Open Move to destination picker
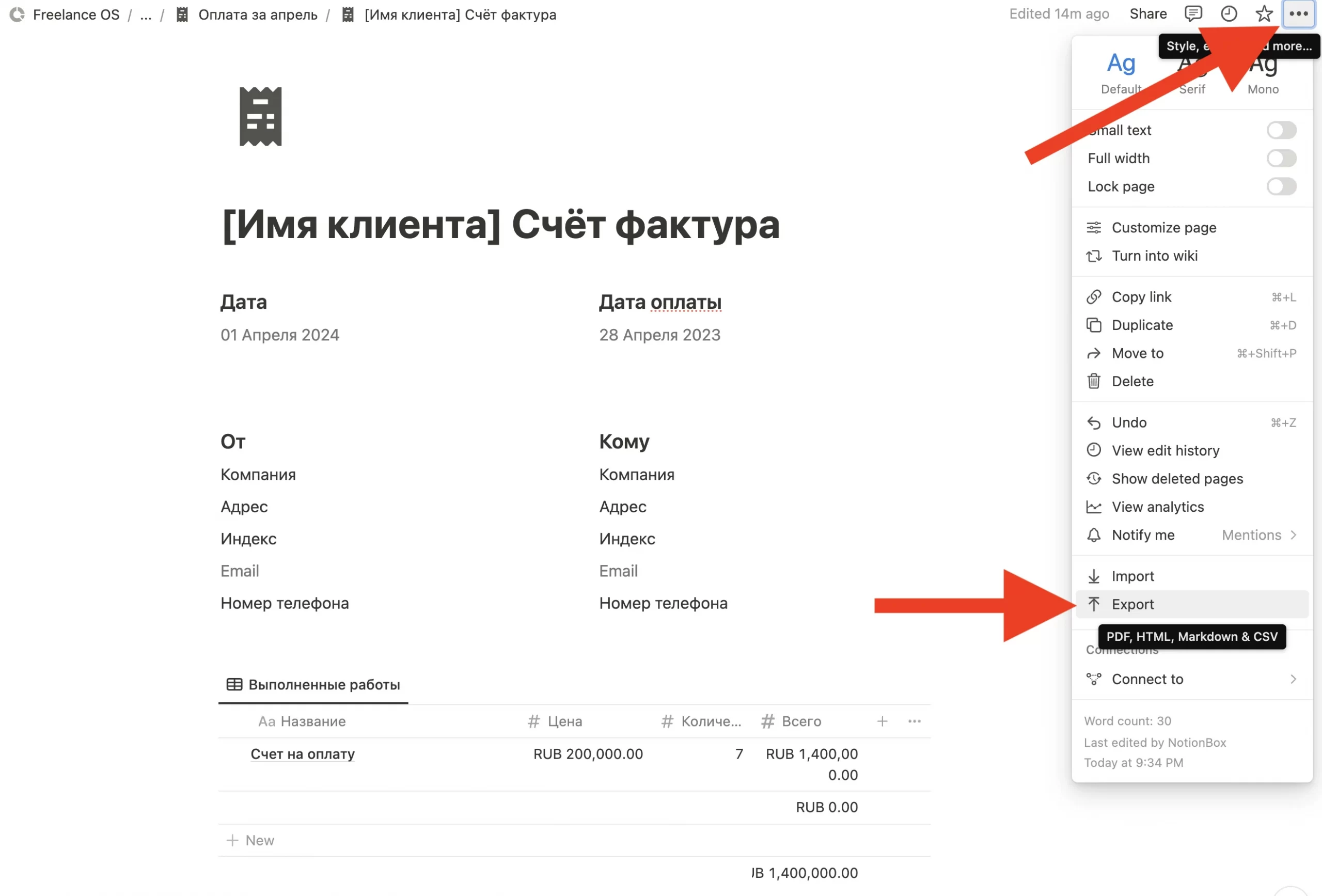 [1138, 353]
